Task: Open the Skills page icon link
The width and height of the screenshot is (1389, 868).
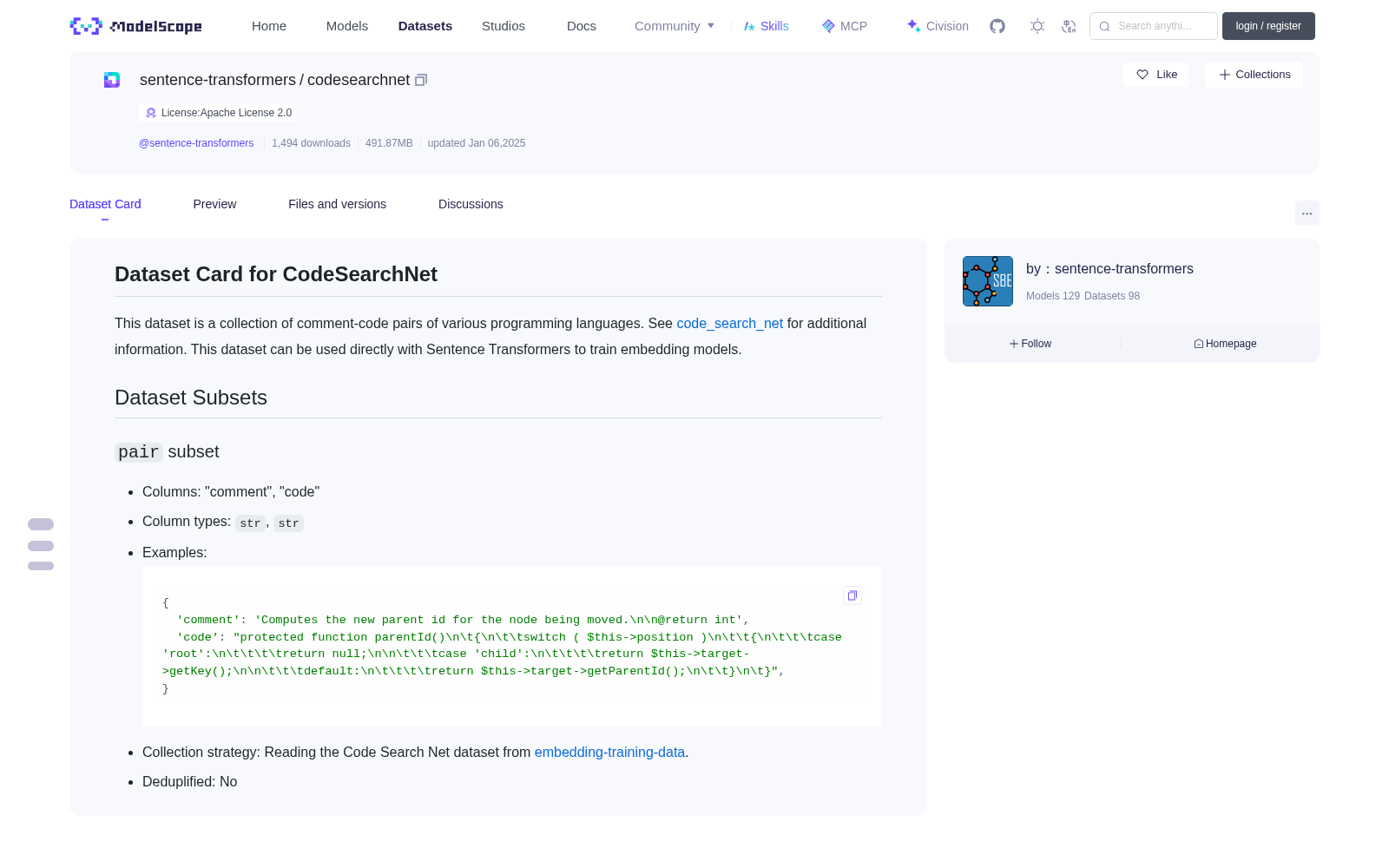Action: tap(766, 26)
